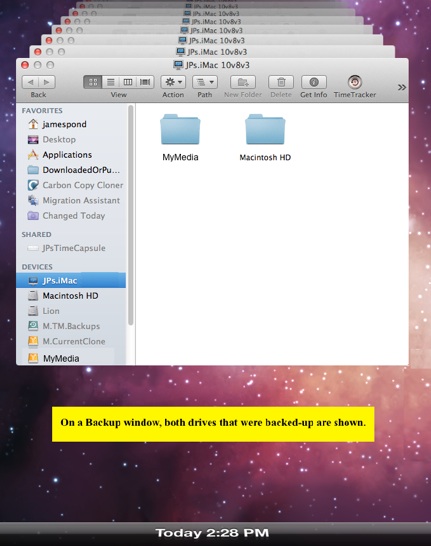Click the SHARED section header
431x546 pixels.
tap(36, 235)
